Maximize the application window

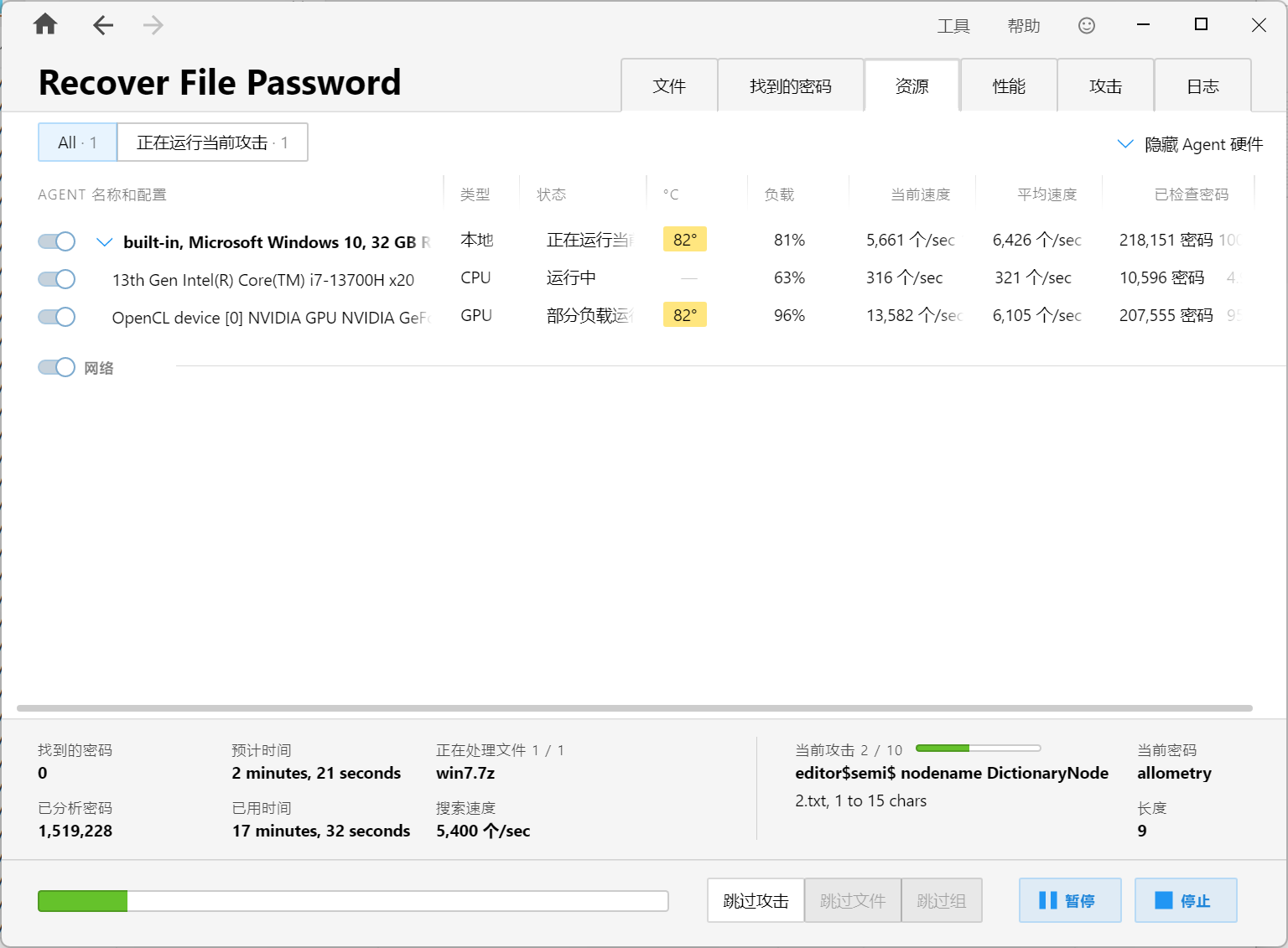(x=1201, y=25)
